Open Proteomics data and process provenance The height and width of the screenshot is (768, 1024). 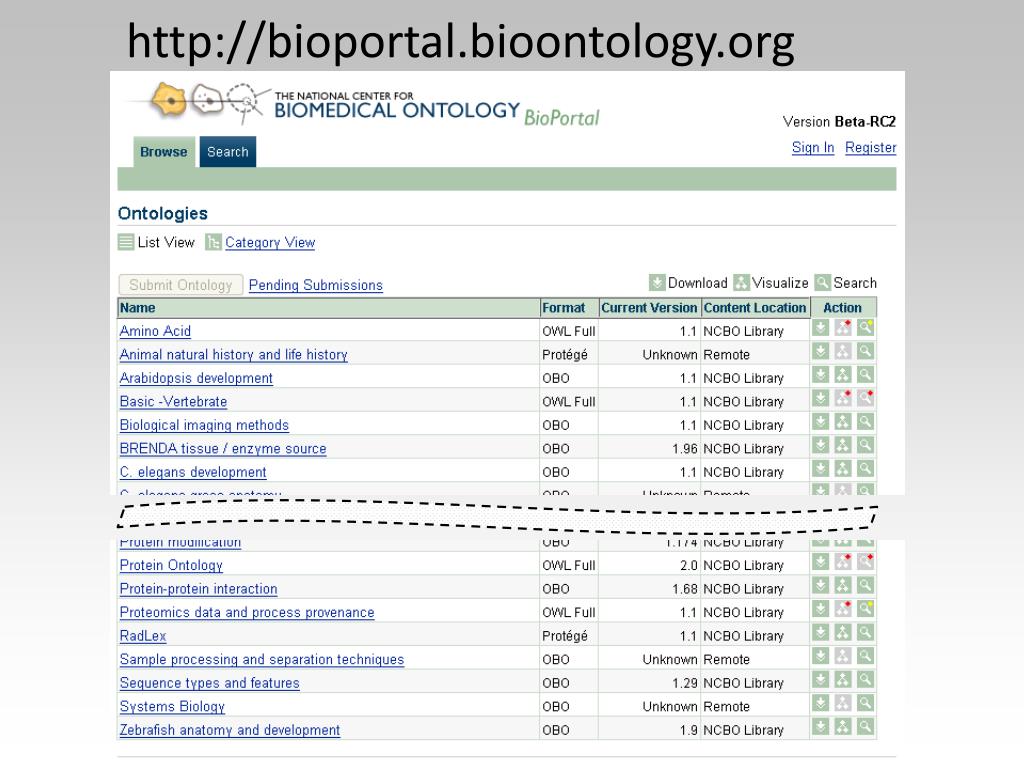click(x=248, y=613)
